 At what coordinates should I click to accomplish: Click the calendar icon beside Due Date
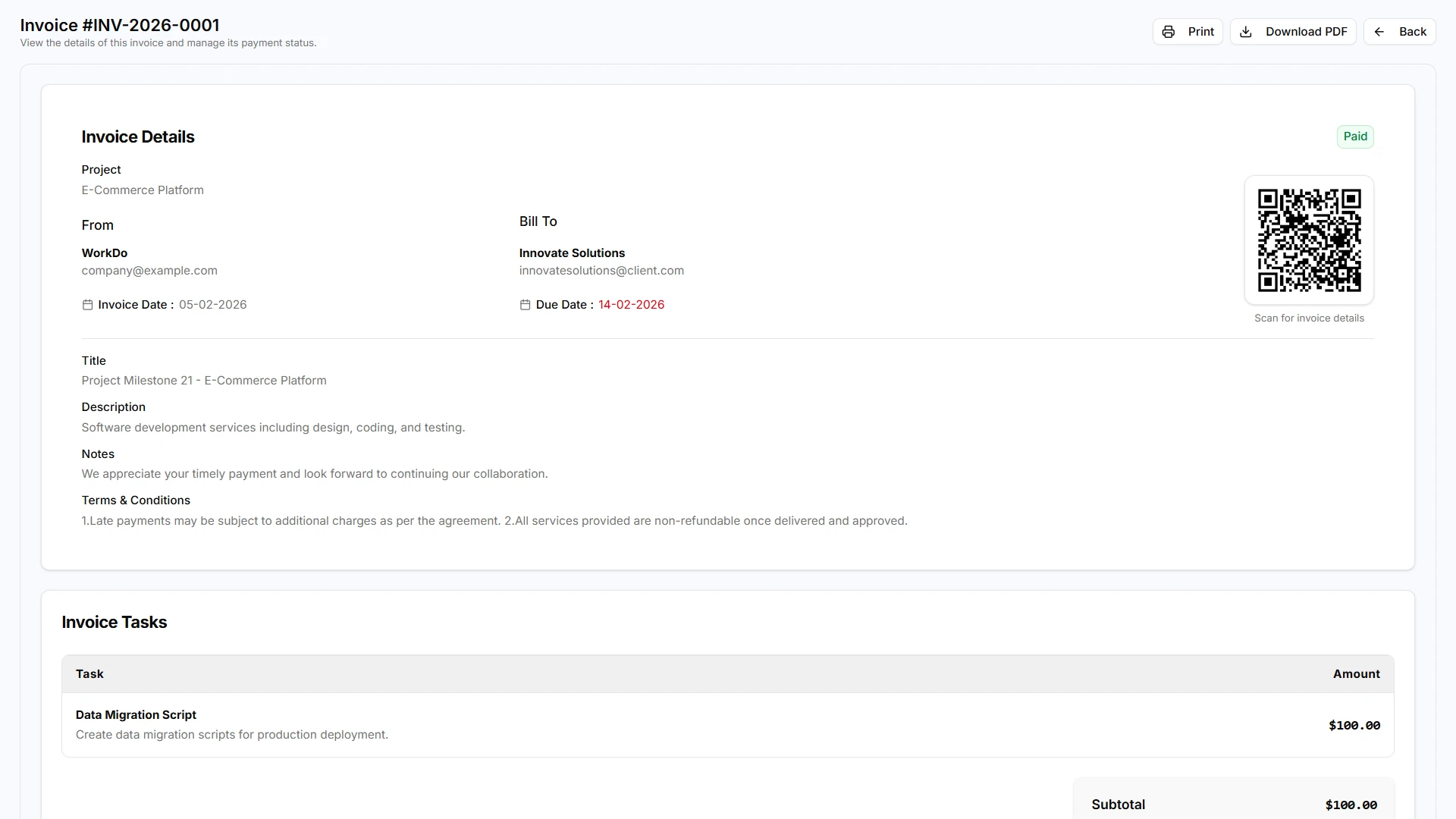pyautogui.click(x=525, y=305)
